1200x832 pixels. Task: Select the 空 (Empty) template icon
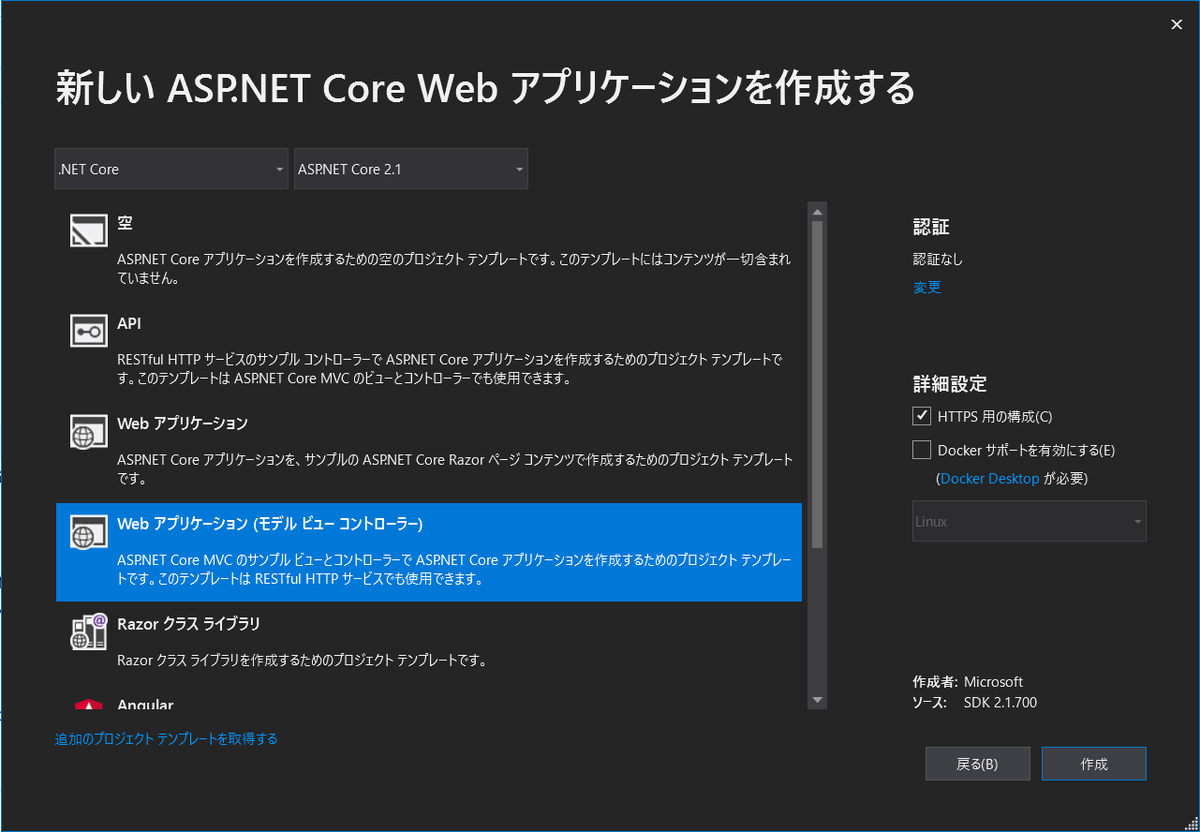pyautogui.click(x=88, y=231)
